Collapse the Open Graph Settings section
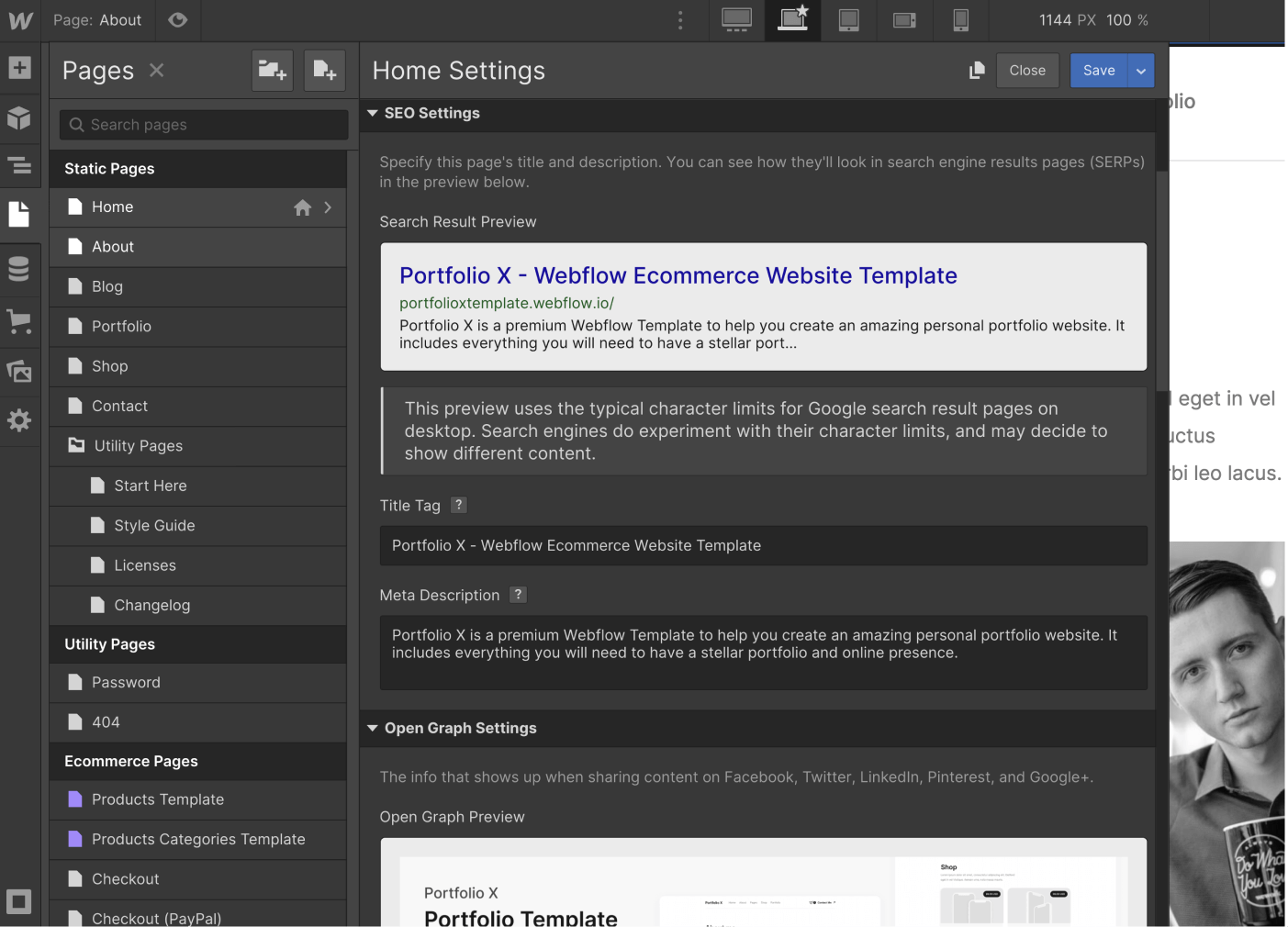The height and width of the screenshot is (927, 1288). [x=373, y=728]
